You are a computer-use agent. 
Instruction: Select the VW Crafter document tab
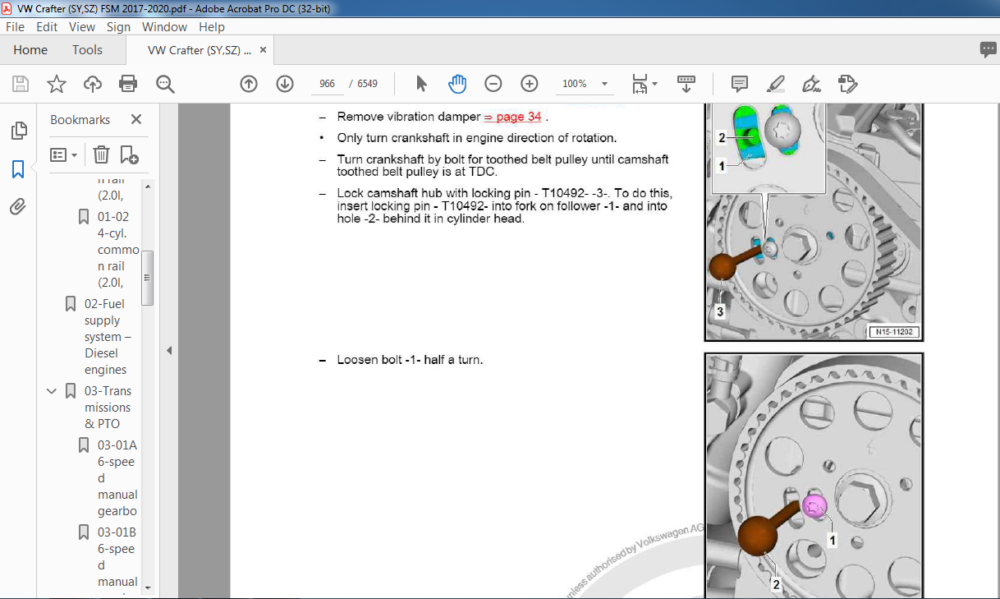coord(199,50)
